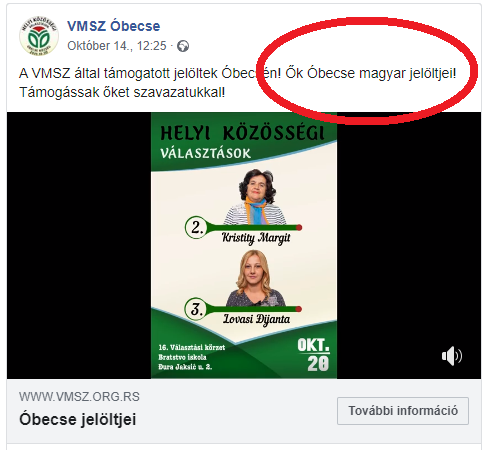The height and width of the screenshot is (450, 490).
Task: Click the OKT. 20 date graphic
Action: coord(313,355)
